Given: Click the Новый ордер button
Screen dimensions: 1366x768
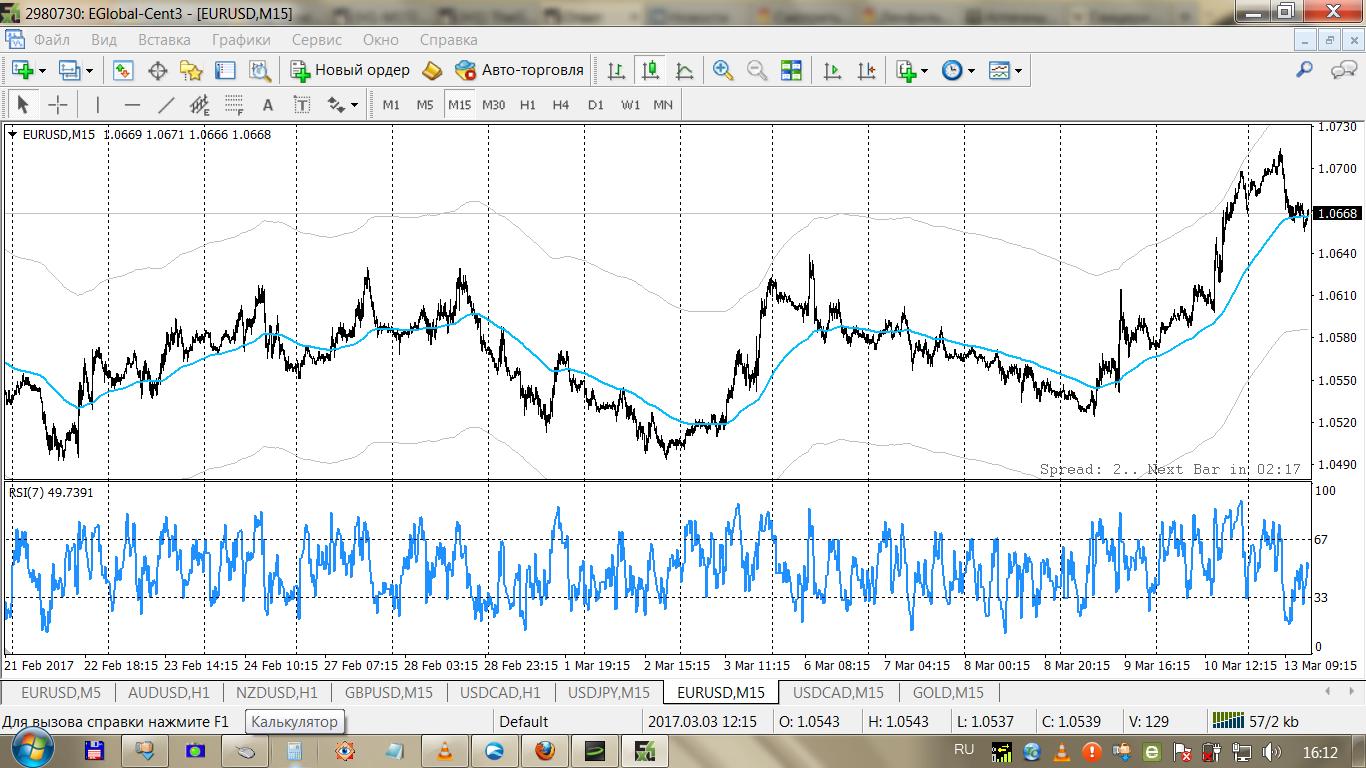Looking at the screenshot, I should [x=350, y=70].
